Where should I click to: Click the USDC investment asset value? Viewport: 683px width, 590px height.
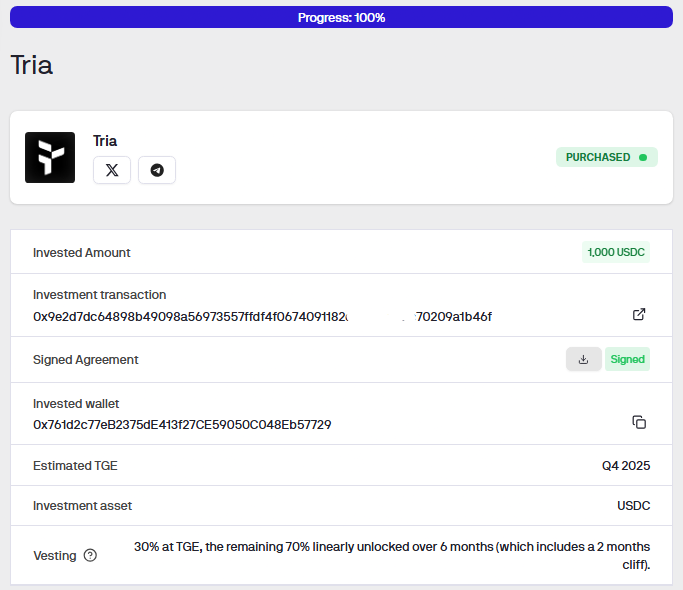[x=633, y=505]
